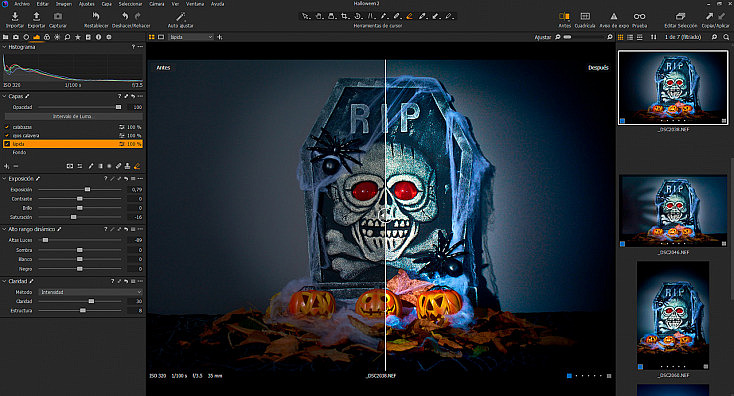Viewport: 734px width, 396px height.
Task: Open the Método Intensidad dropdown
Action: tap(90, 292)
